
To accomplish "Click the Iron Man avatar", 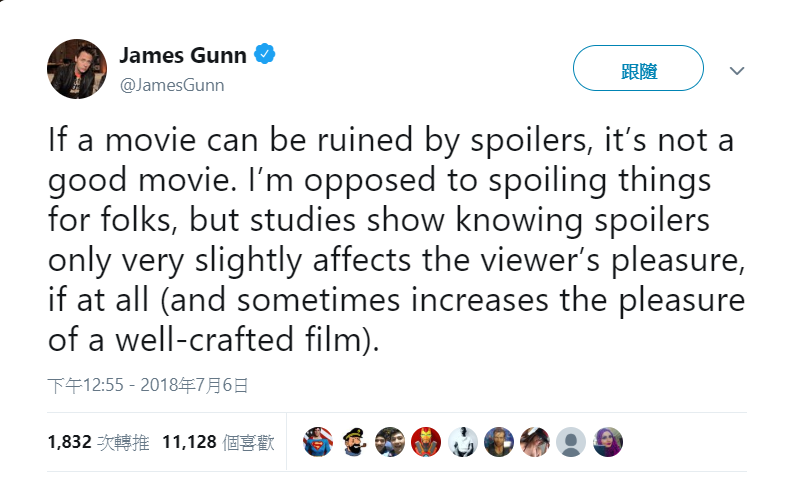I will coord(426,441).
